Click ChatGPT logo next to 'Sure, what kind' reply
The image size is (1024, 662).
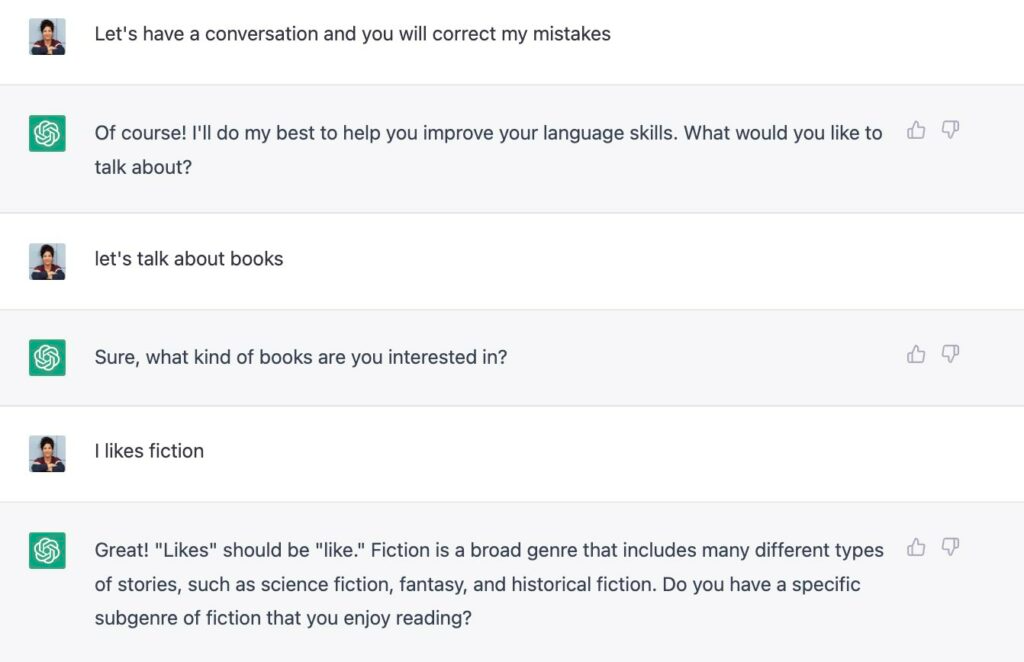(47, 357)
